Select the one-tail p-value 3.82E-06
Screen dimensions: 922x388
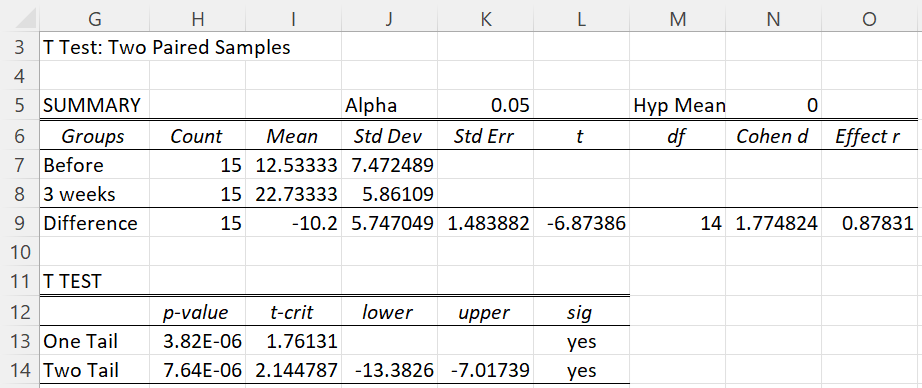[x=198, y=341]
